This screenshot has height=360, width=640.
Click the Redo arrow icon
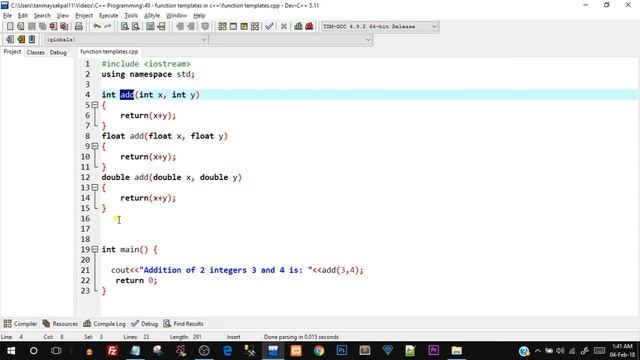click(108, 27)
